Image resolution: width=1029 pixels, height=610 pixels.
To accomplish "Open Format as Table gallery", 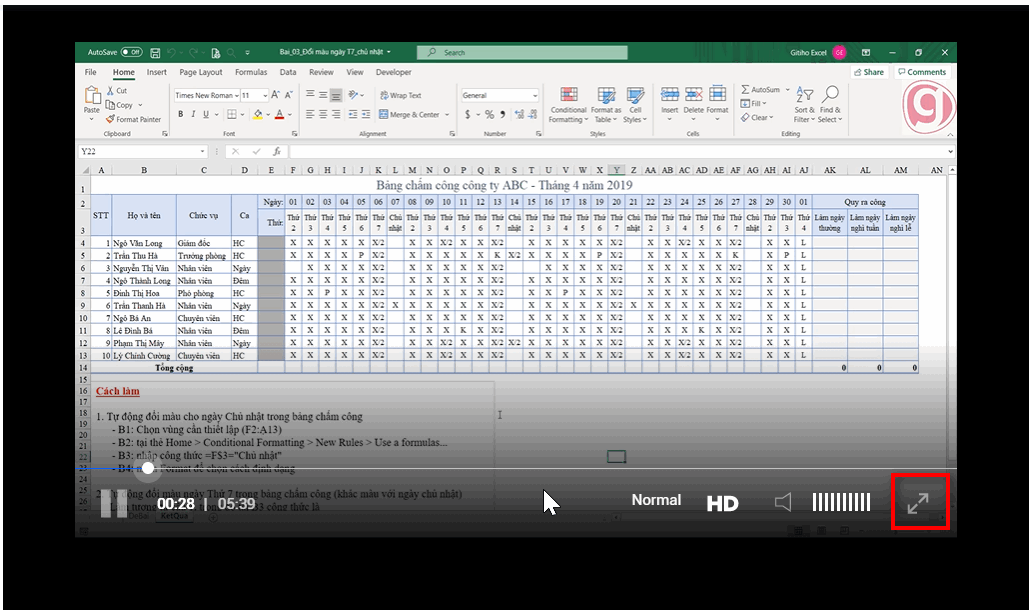I will click(x=606, y=104).
